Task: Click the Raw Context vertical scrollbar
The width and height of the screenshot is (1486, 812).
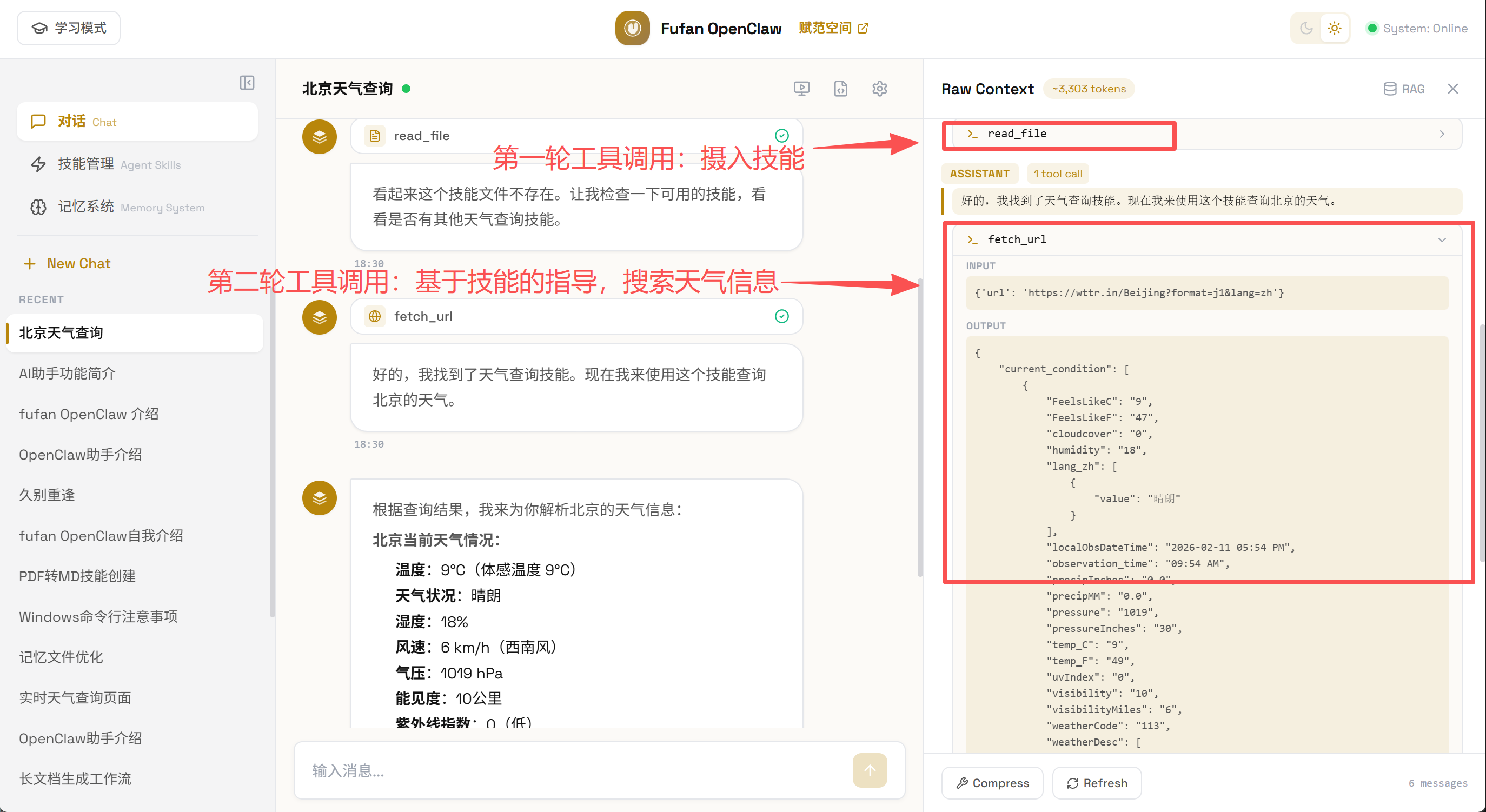Action: click(x=1482, y=443)
